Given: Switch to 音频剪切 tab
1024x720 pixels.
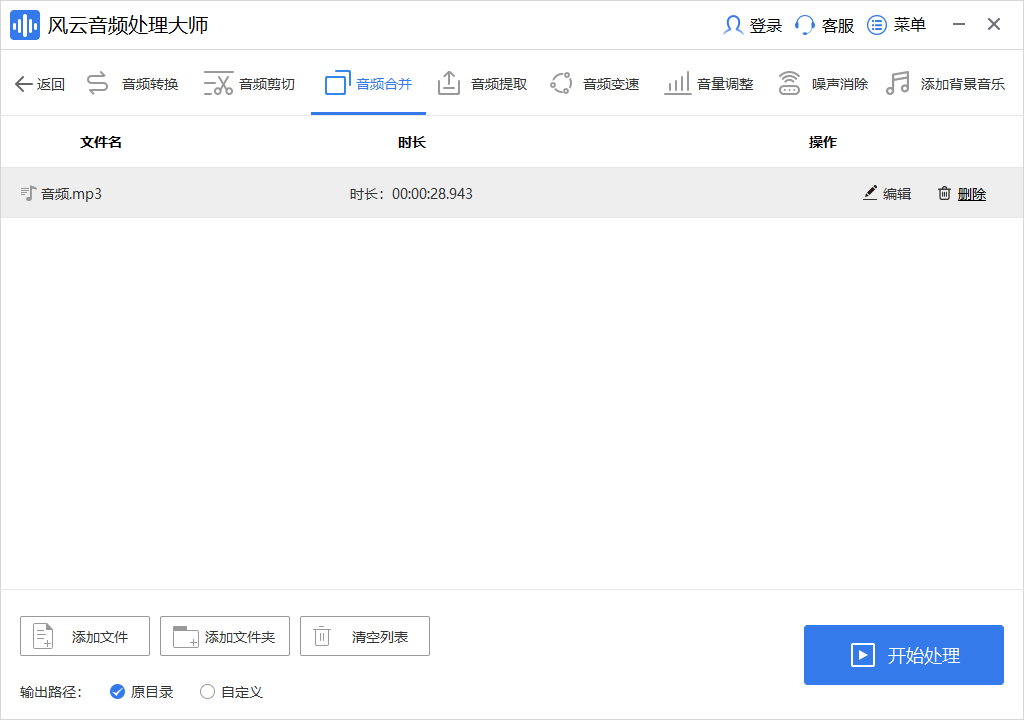Looking at the screenshot, I should pos(267,84).
